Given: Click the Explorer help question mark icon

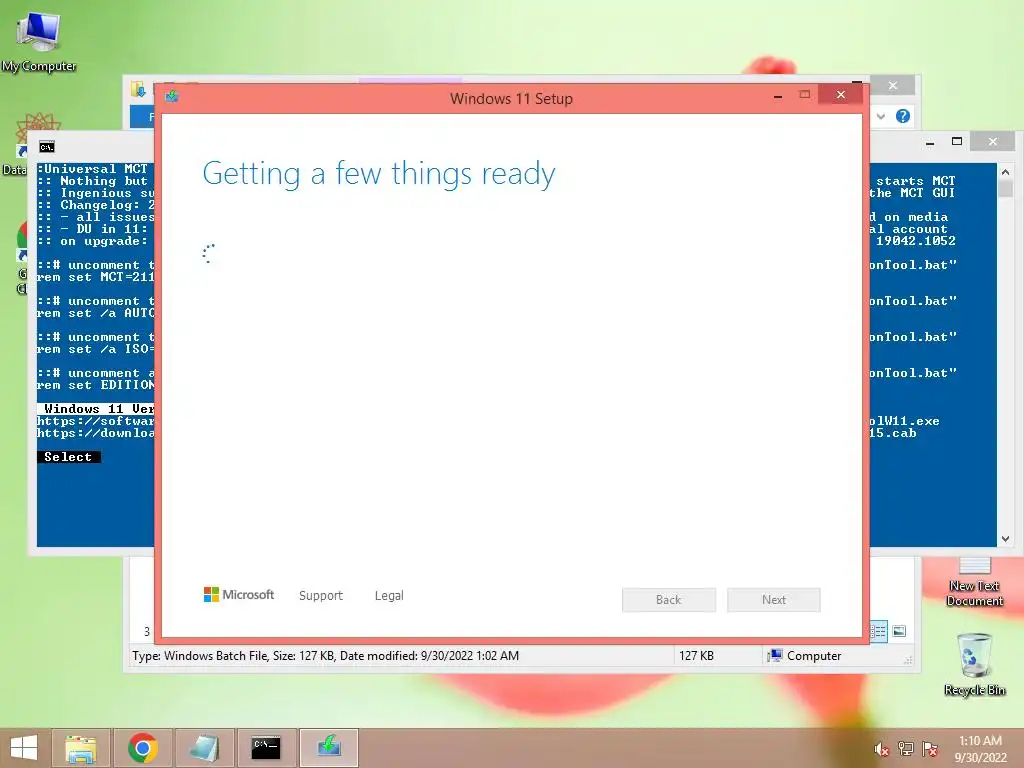Looking at the screenshot, I should [903, 116].
